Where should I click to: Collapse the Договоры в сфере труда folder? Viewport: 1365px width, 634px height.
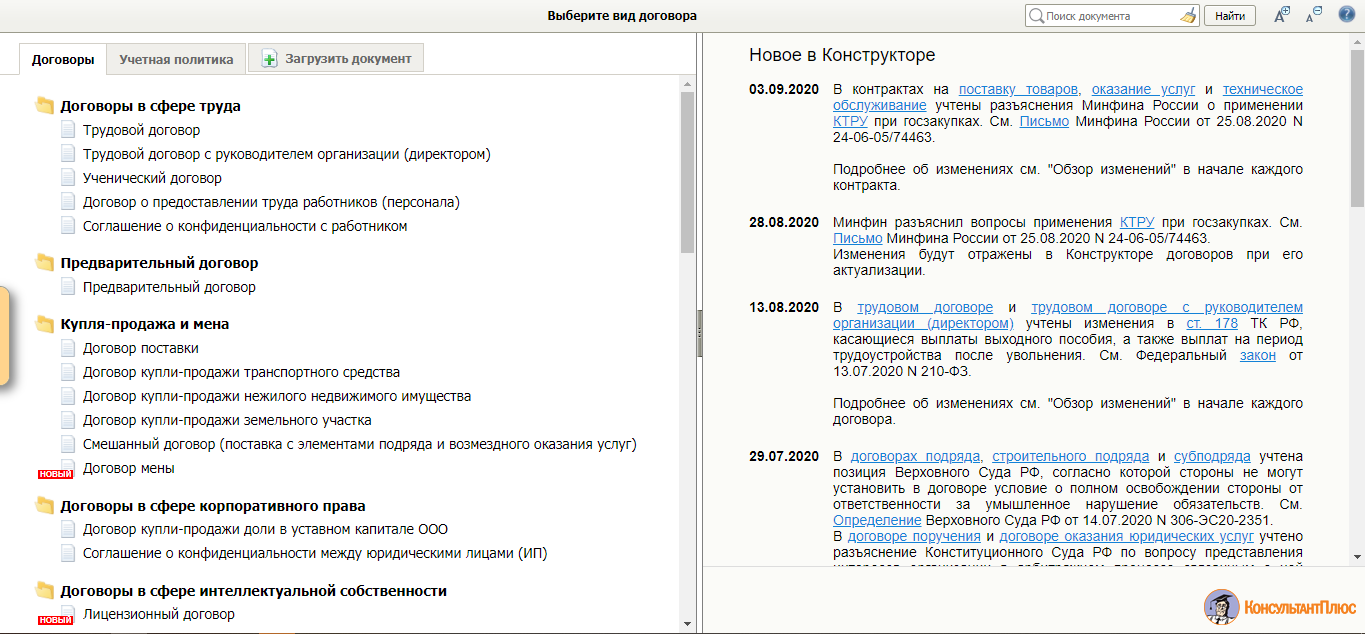[x=45, y=106]
